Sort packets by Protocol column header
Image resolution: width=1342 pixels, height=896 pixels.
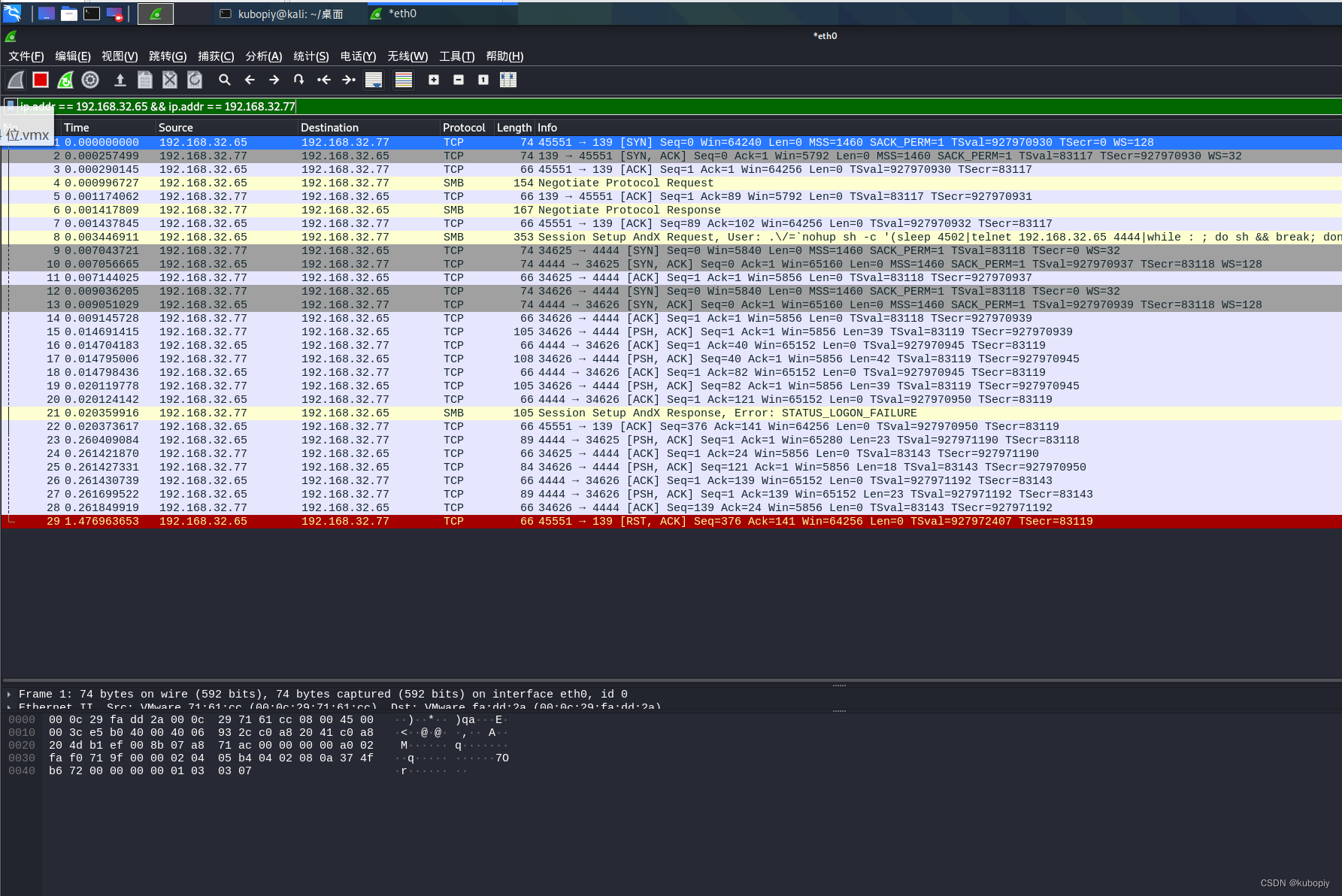point(466,128)
